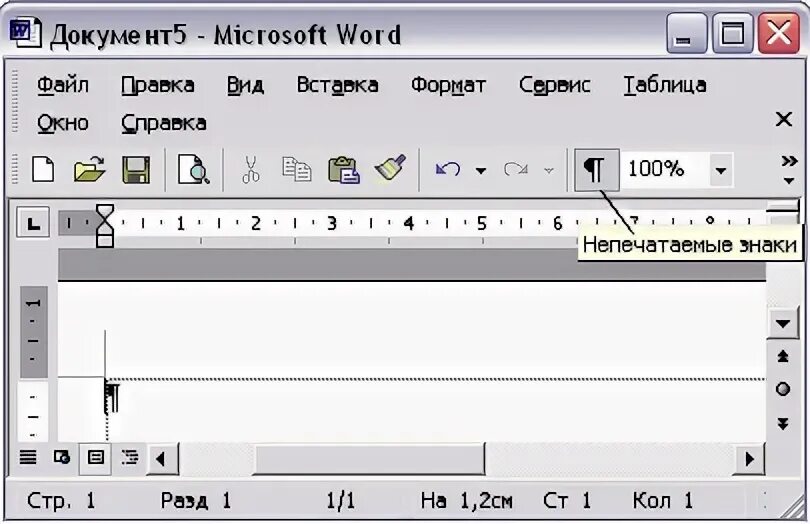
Task: Click the zoom percentage field
Action: [664, 169]
